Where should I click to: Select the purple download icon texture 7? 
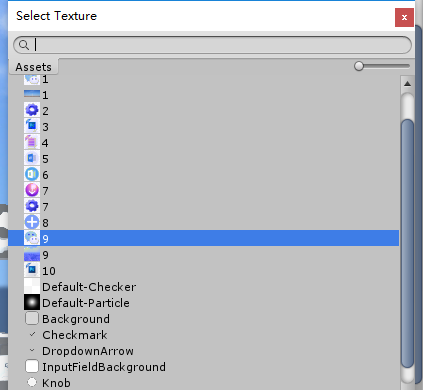[203, 191]
